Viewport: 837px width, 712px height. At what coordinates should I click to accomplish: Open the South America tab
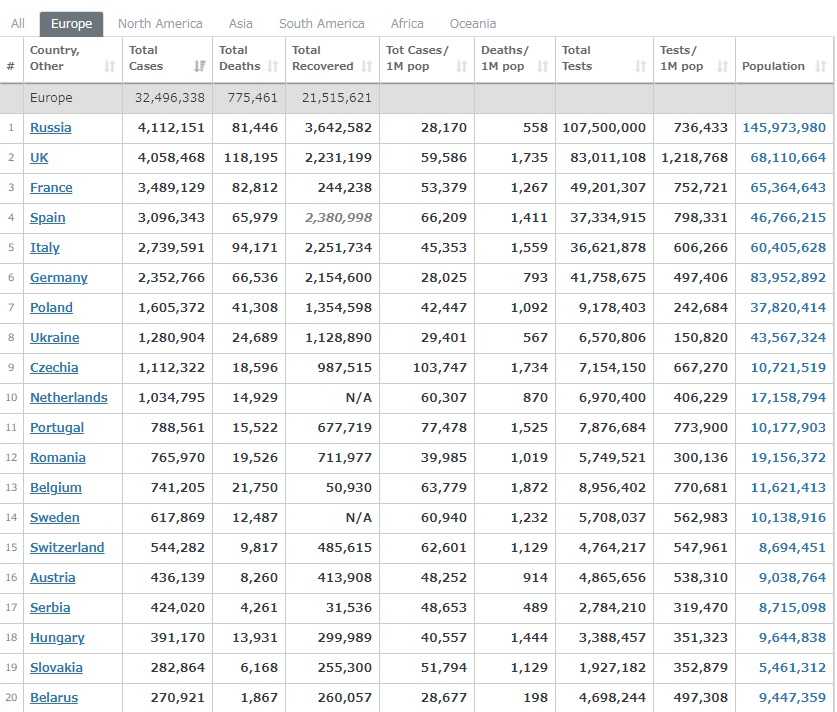(x=321, y=23)
